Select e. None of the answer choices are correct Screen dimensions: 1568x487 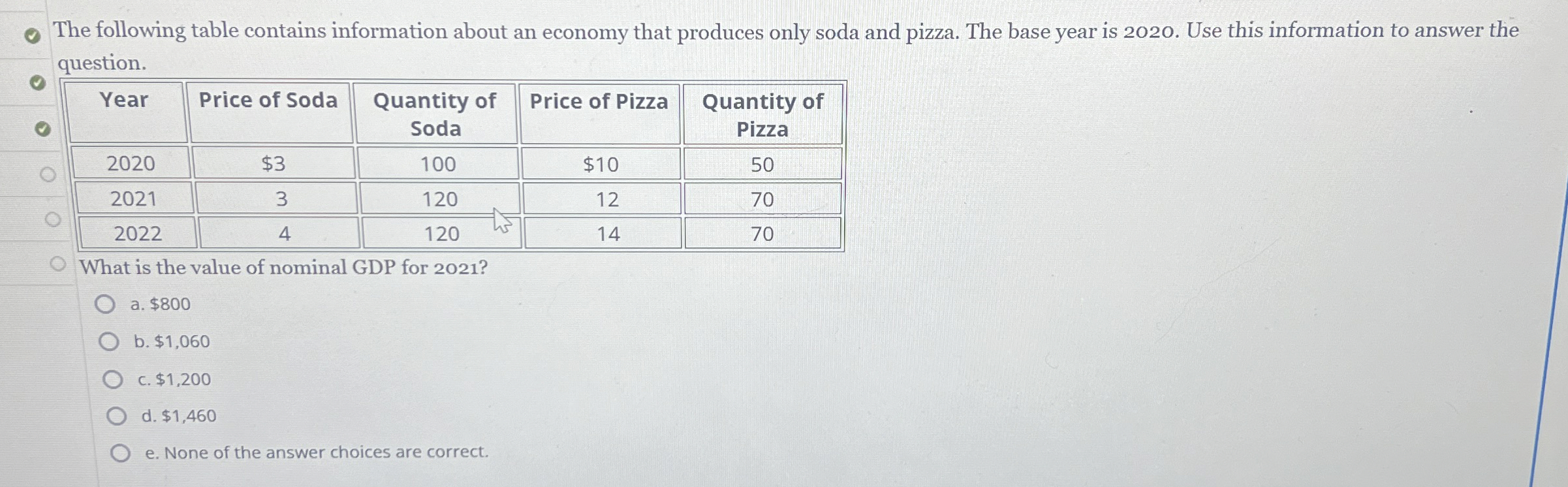pos(121,453)
